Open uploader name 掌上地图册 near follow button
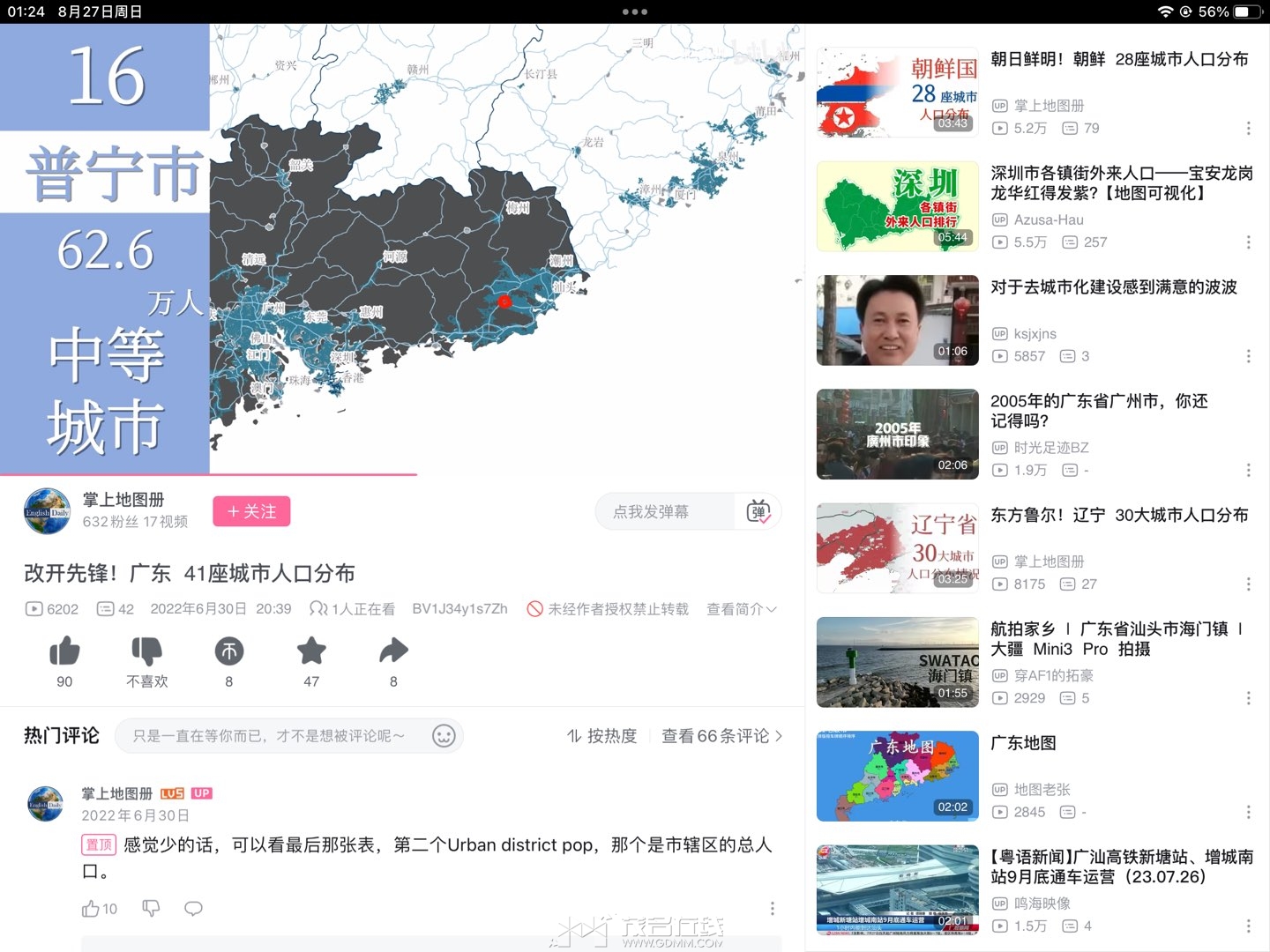The image size is (1270, 952). (123, 500)
